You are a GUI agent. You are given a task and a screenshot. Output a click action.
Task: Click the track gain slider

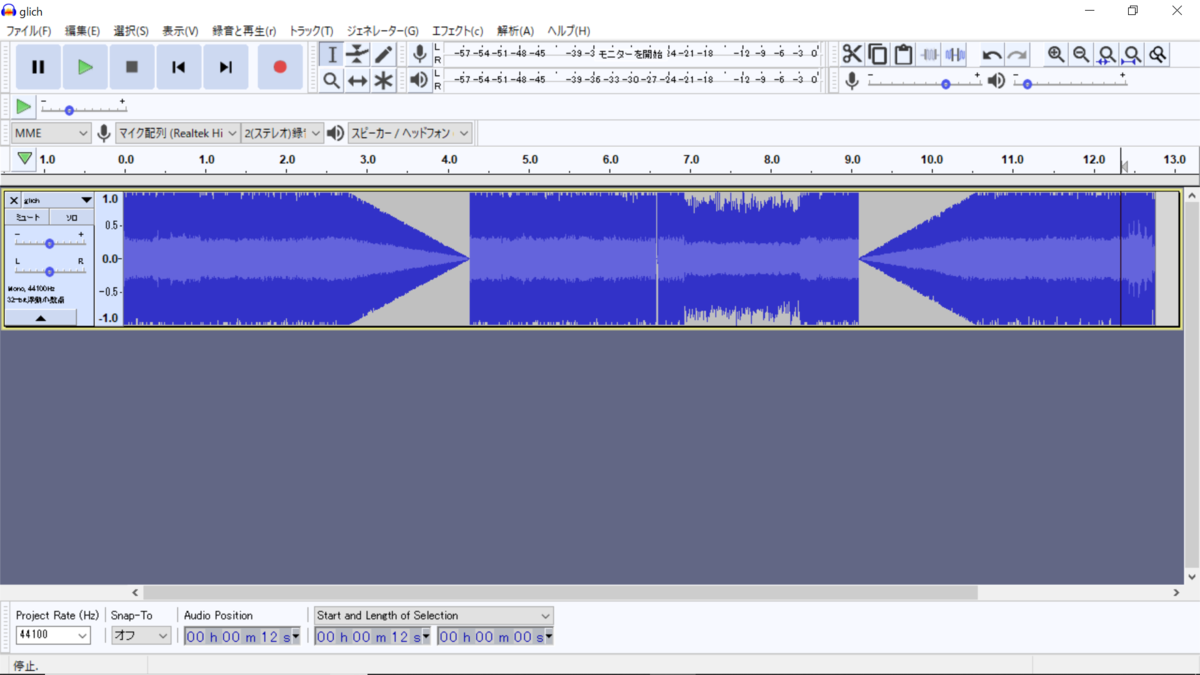(x=49, y=243)
